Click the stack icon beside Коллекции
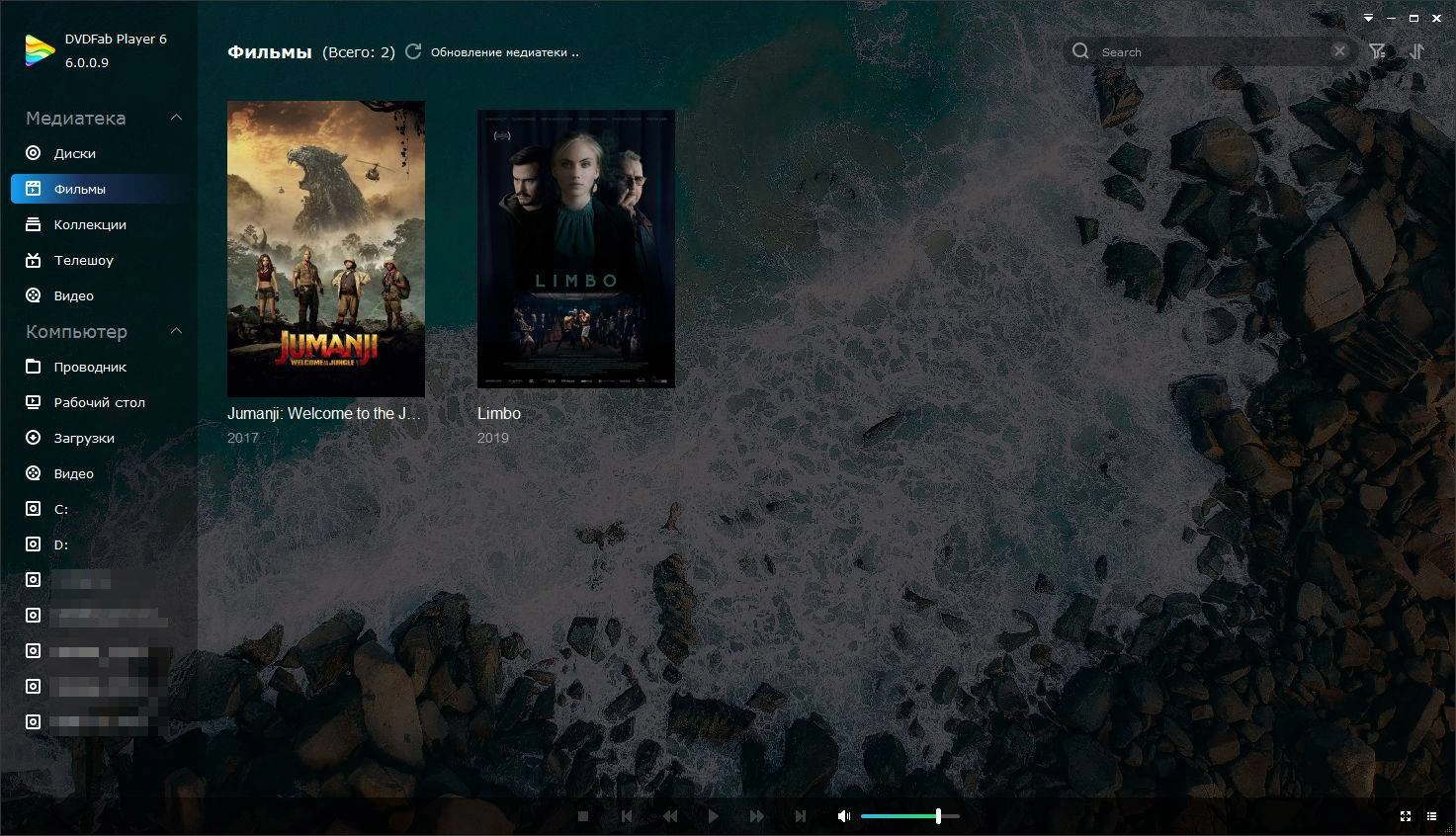The image size is (1456, 836). (x=33, y=224)
